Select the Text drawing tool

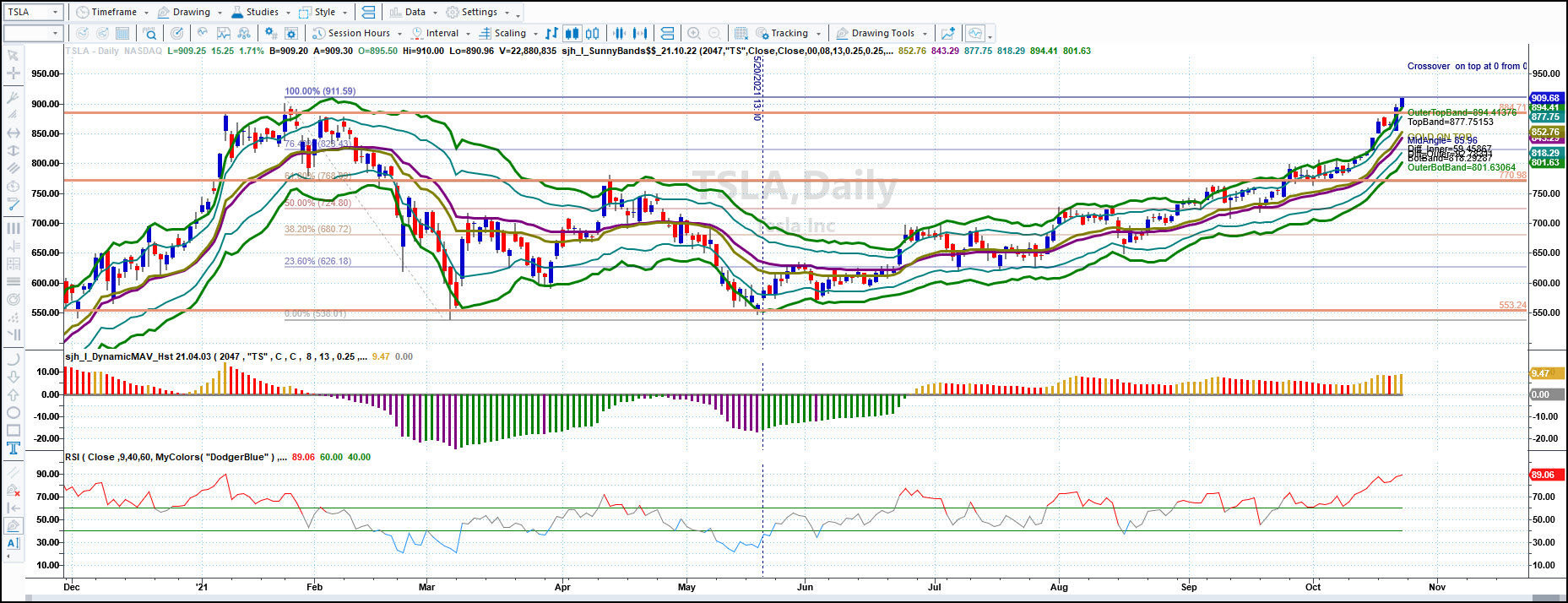pos(13,448)
